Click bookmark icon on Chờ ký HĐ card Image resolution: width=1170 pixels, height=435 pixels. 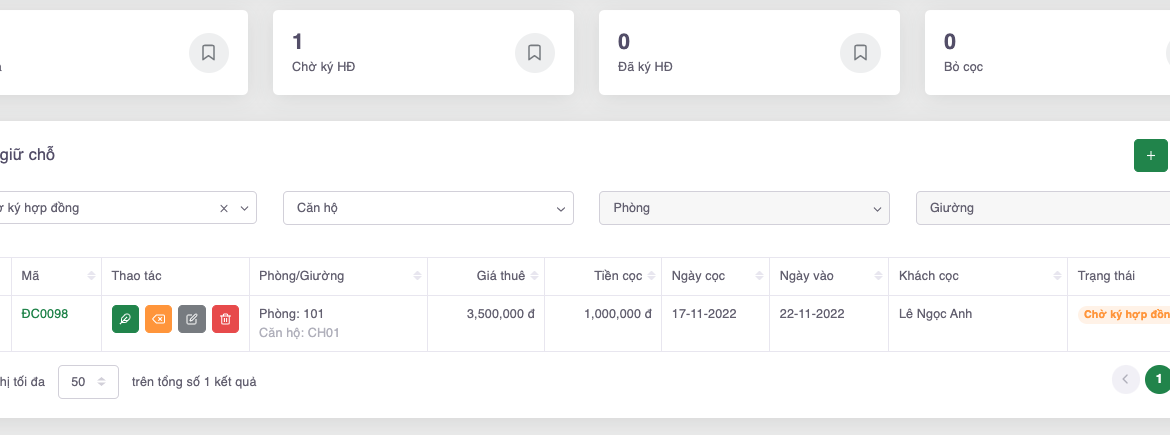pos(534,53)
